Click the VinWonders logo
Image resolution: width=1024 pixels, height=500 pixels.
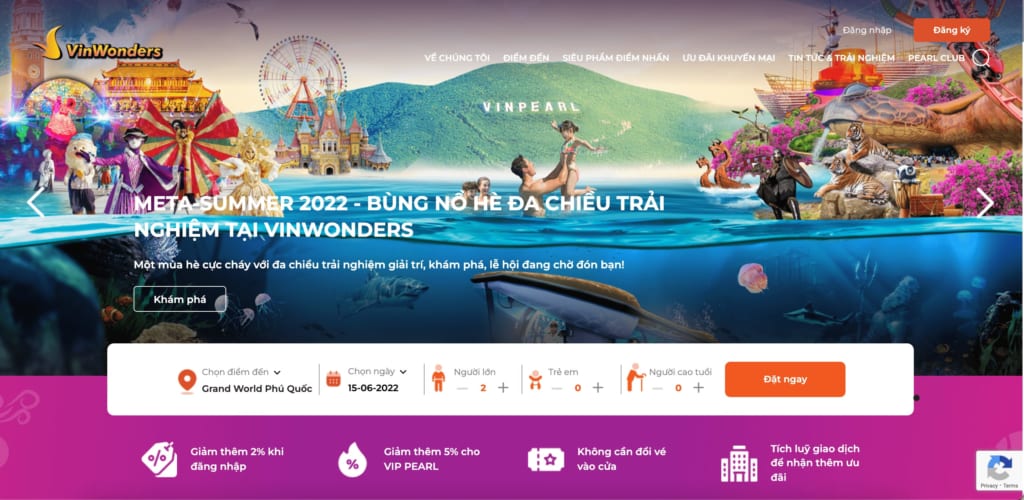[97, 44]
